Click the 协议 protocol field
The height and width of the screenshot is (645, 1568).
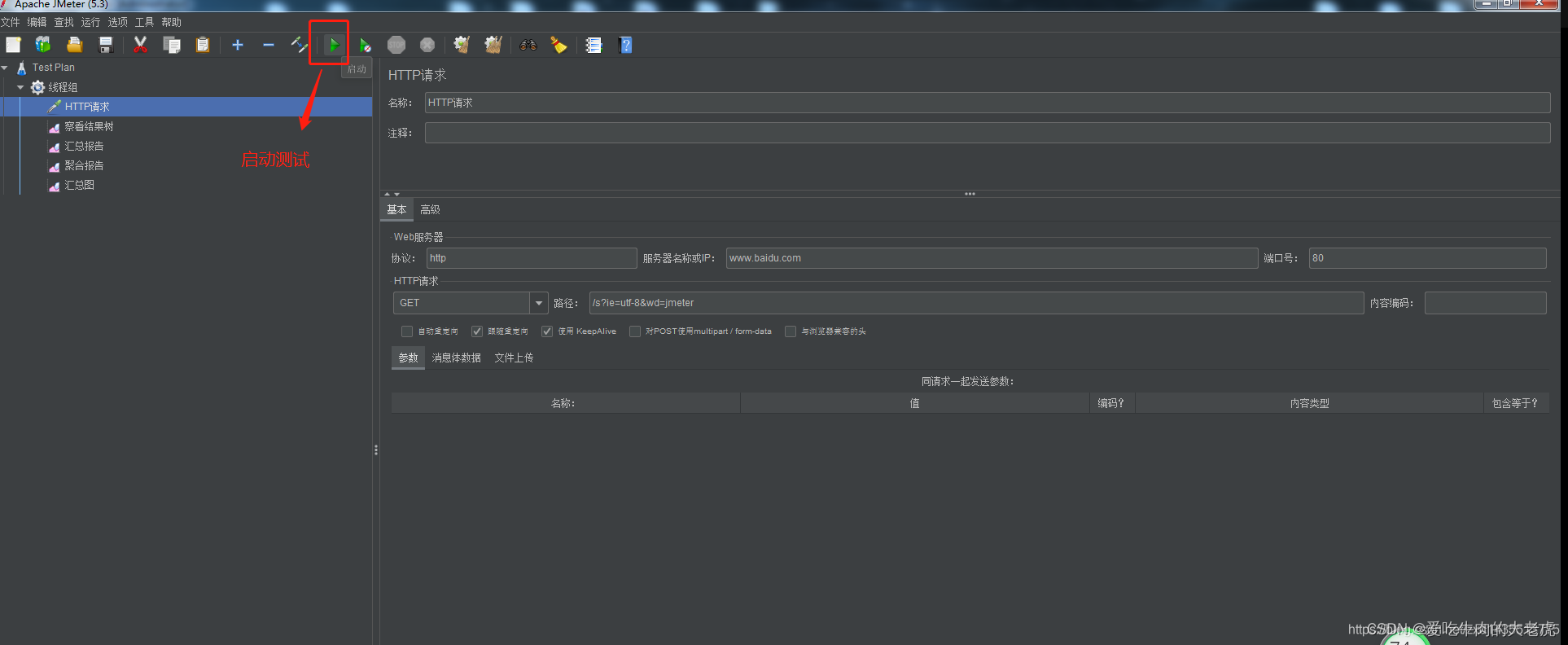[x=531, y=258]
